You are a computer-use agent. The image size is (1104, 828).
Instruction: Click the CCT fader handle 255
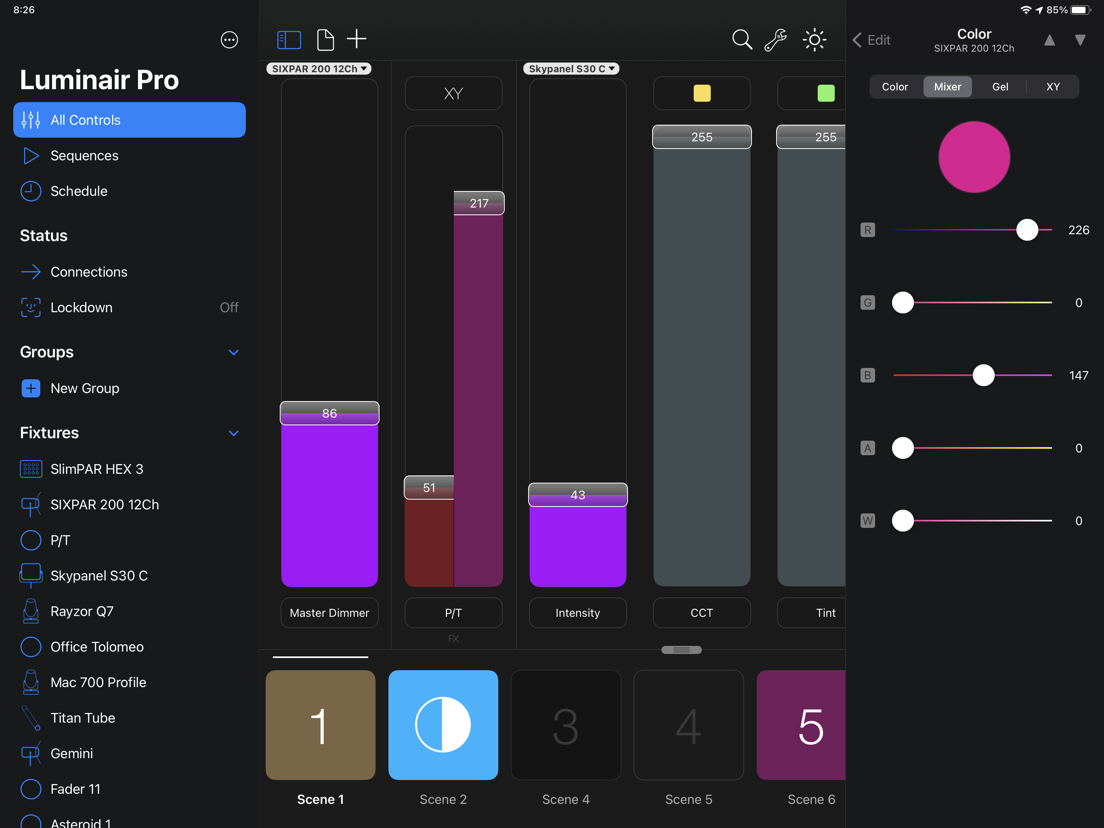(x=701, y=137)
